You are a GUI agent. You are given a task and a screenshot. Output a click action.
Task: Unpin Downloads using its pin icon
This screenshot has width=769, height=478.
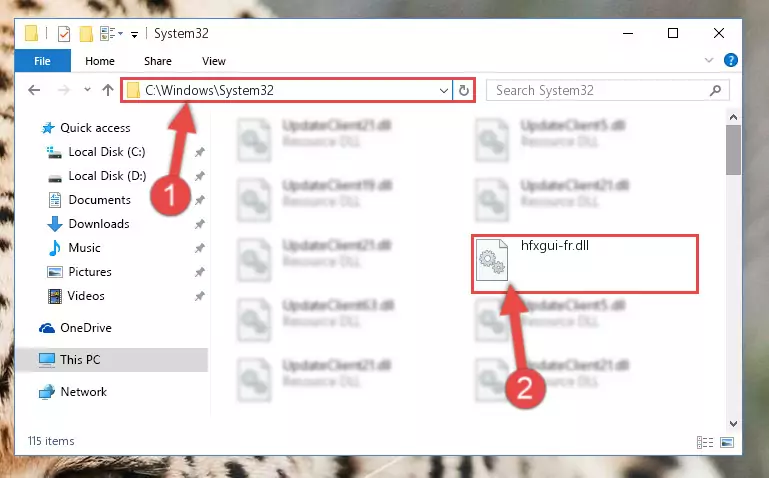tap(199, 224)
